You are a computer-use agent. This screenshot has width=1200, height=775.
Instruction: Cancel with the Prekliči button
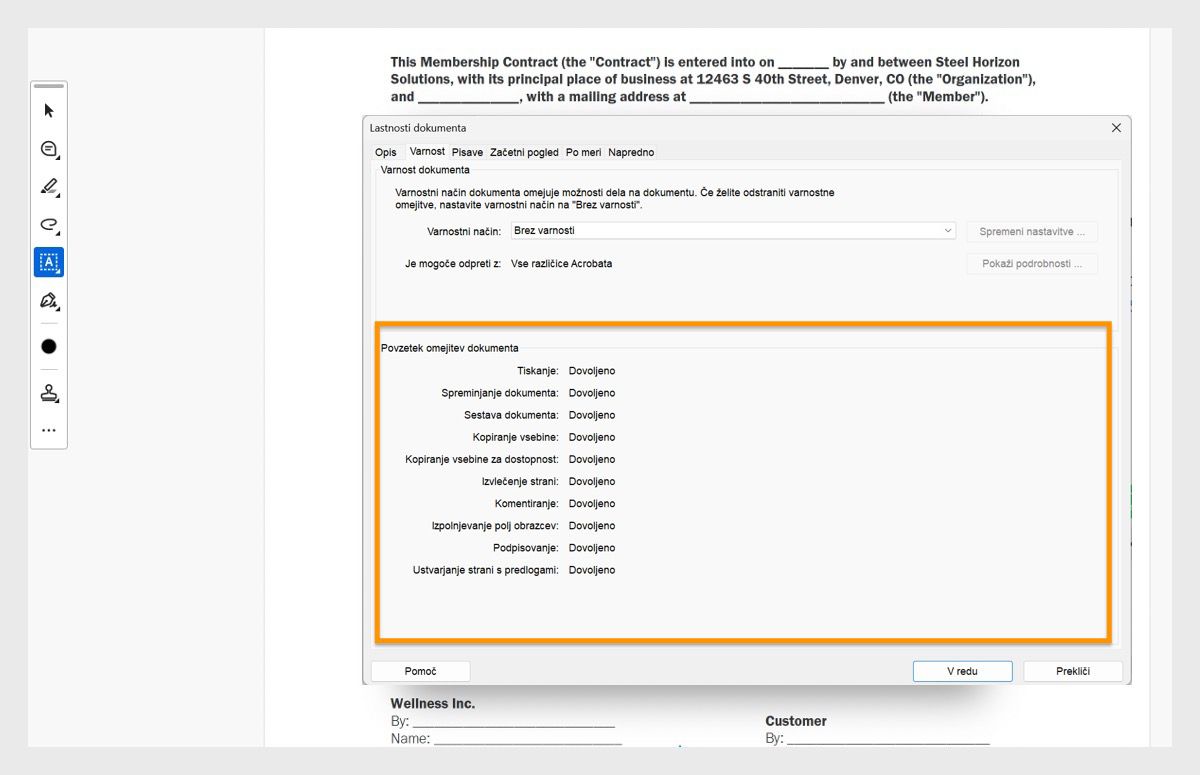pyautogui.click(x=1073, y=671)
